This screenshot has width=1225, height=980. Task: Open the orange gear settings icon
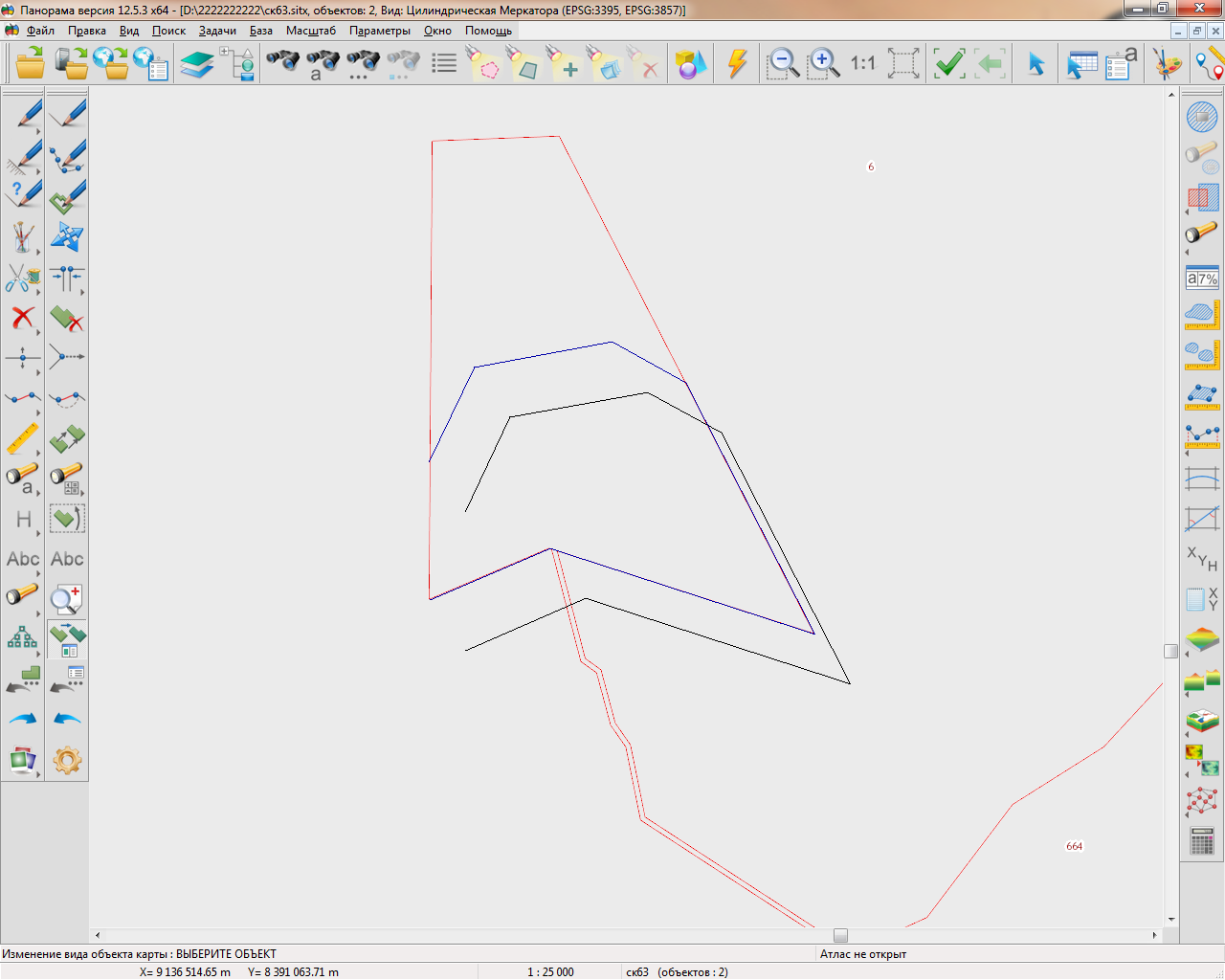coord(67,761)
